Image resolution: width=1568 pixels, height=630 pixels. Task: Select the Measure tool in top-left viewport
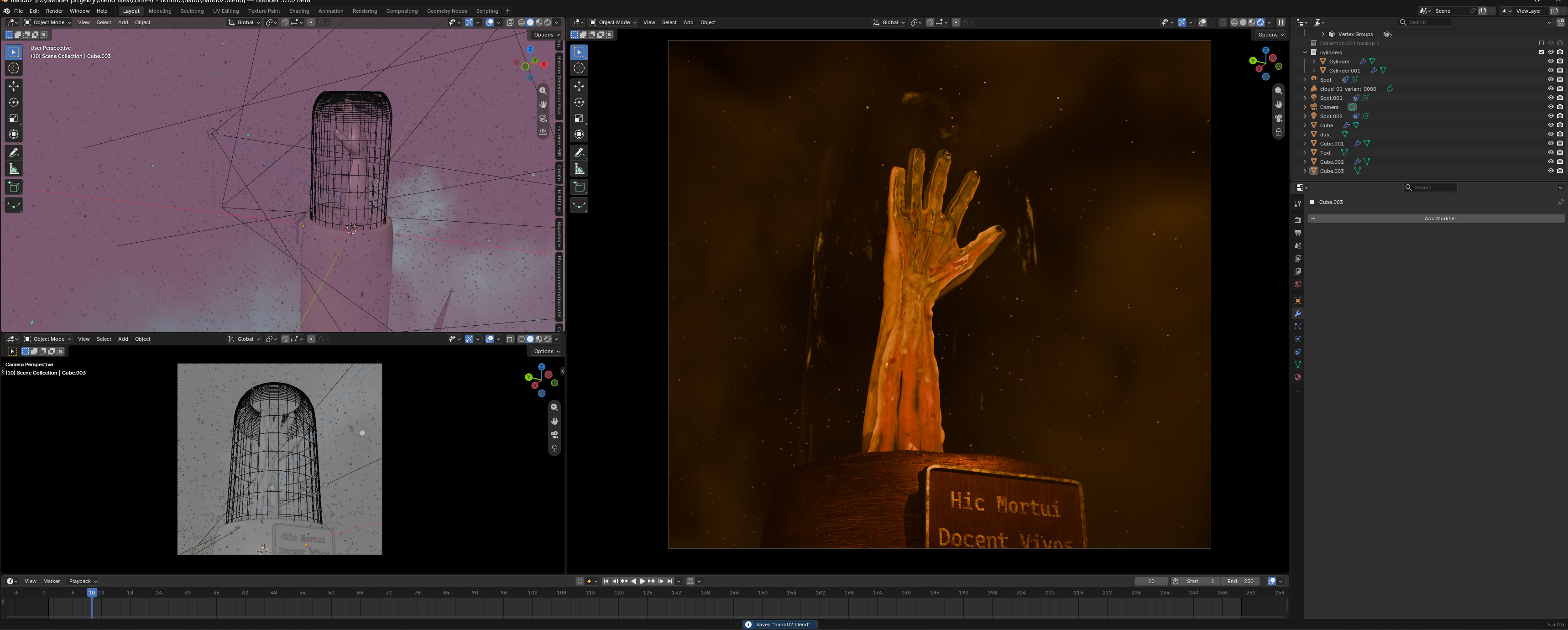click(x=13, y=169)
